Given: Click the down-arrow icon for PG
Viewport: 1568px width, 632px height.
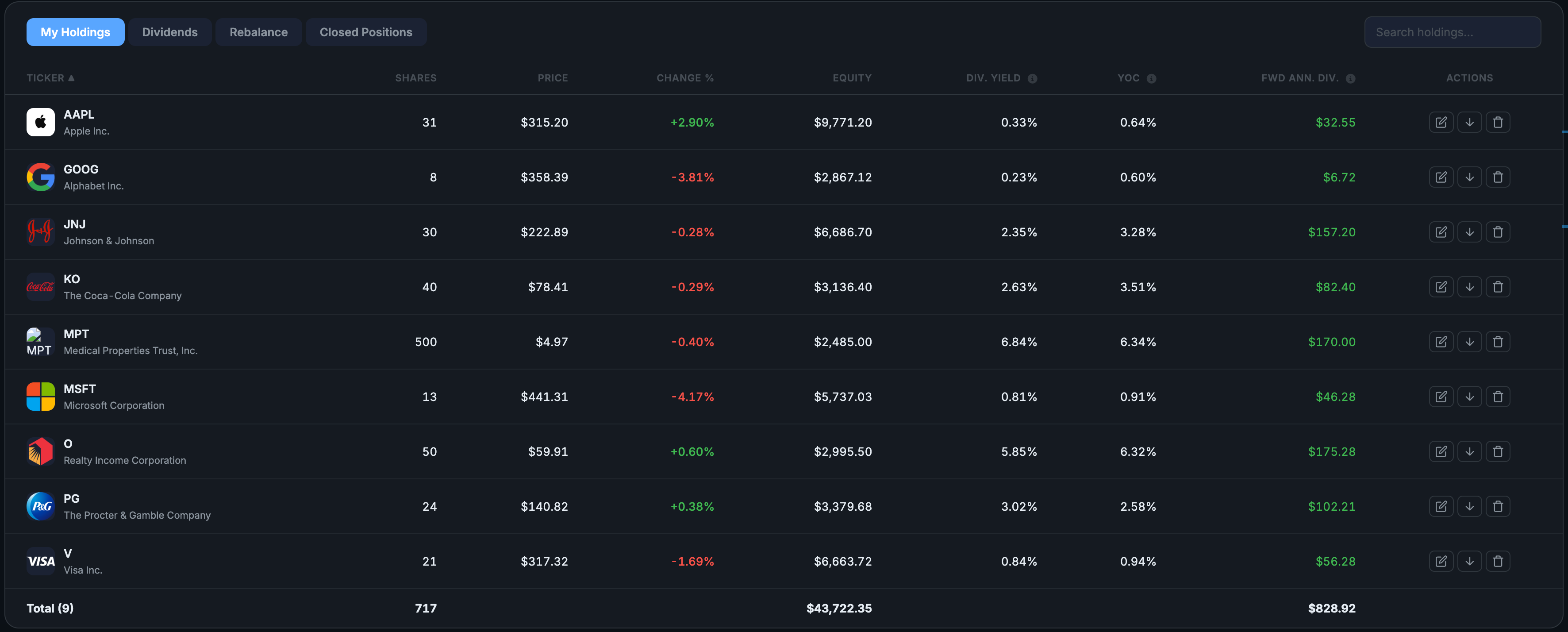Looking at the screenshot, I should tap(1469, 506).
